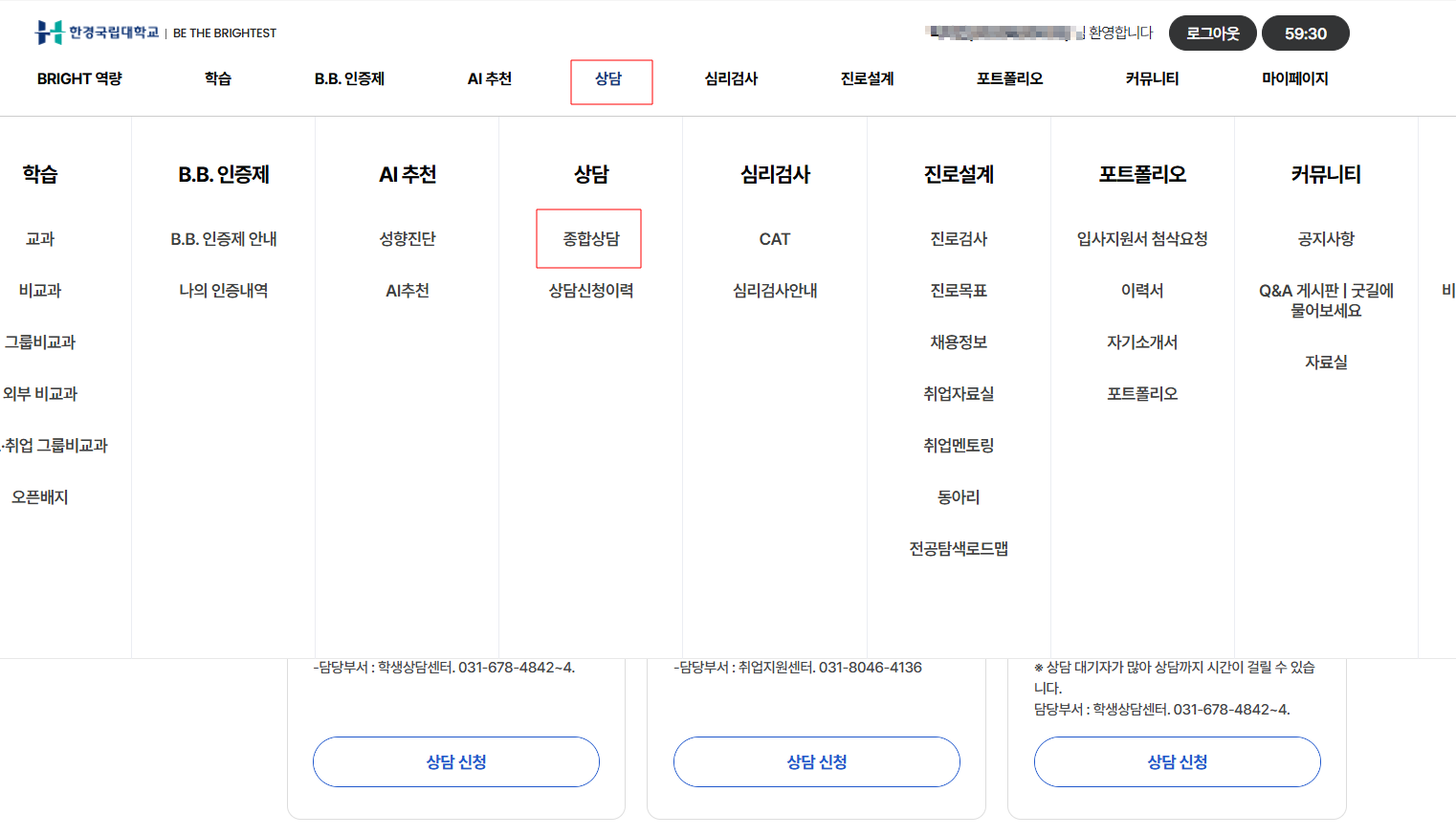Go to 취업멘토링 under 진로설계

tap(958, 446)
